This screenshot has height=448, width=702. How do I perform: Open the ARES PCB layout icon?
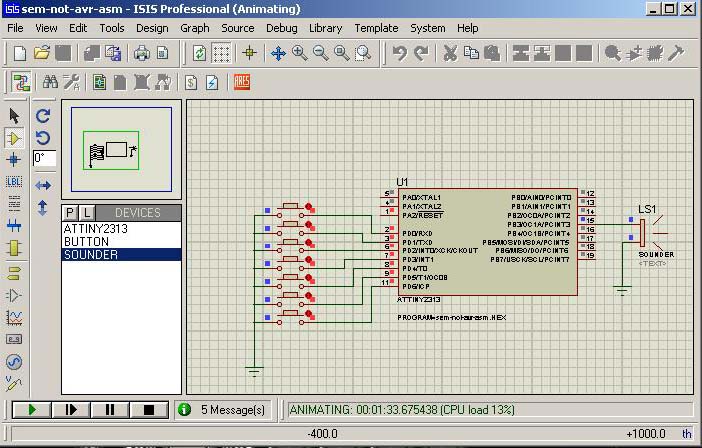pyautogui.click(x=241, y=82)
